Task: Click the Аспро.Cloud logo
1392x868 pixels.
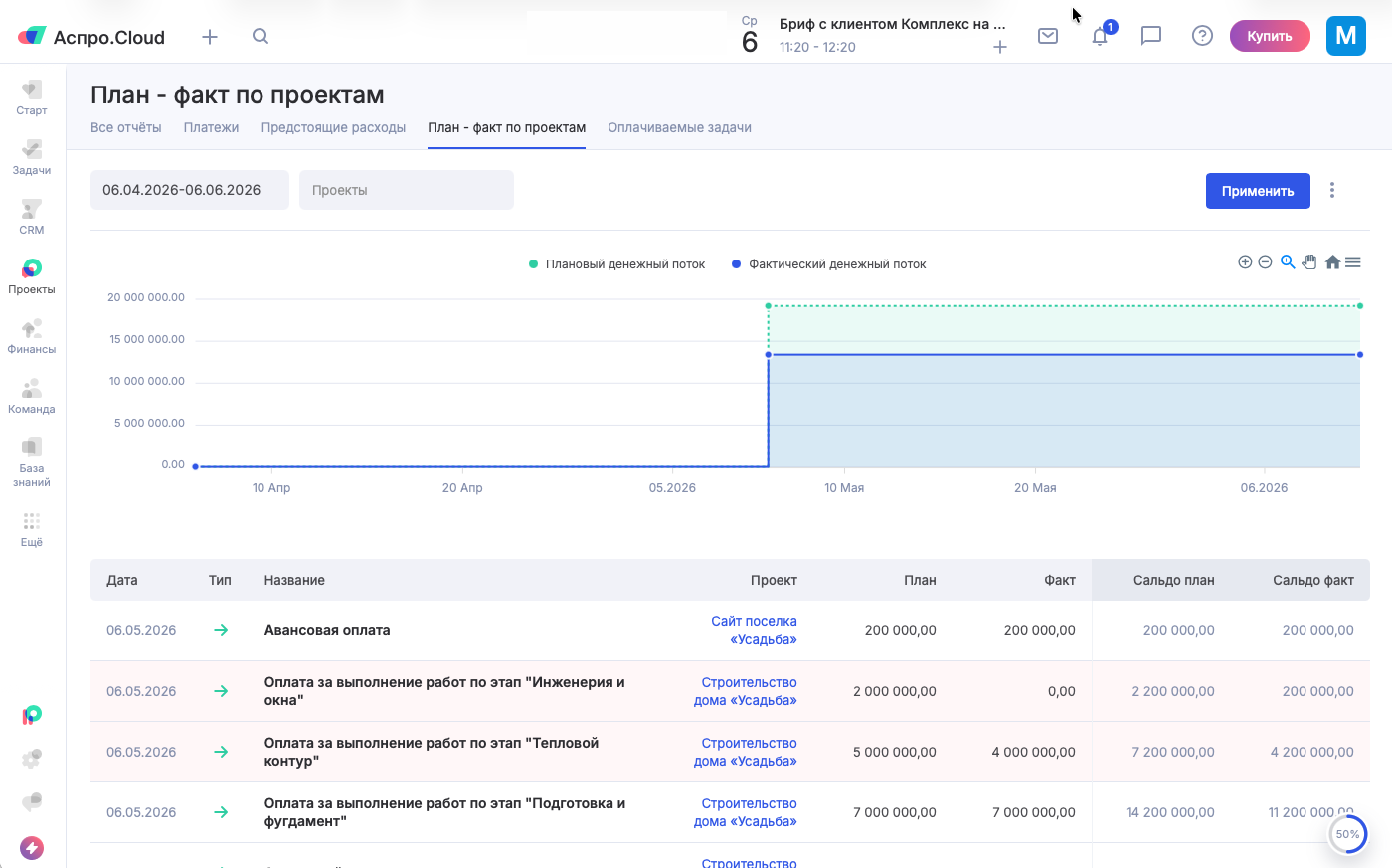Action: coord(91,37)
